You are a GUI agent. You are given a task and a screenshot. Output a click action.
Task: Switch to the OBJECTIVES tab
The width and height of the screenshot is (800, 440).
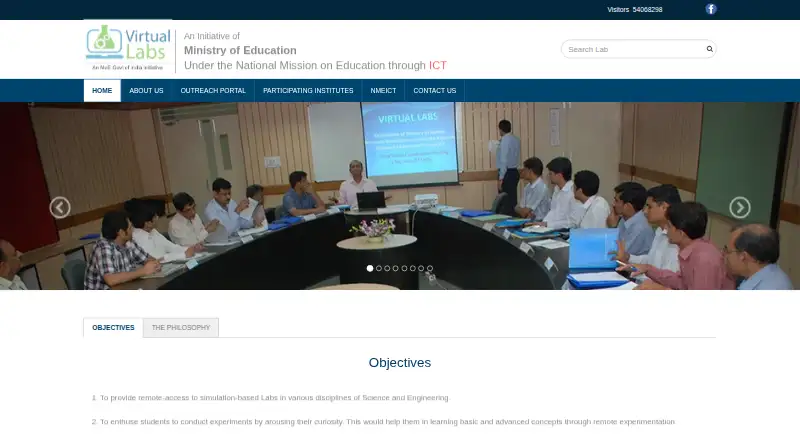click(x=113, y=328)
